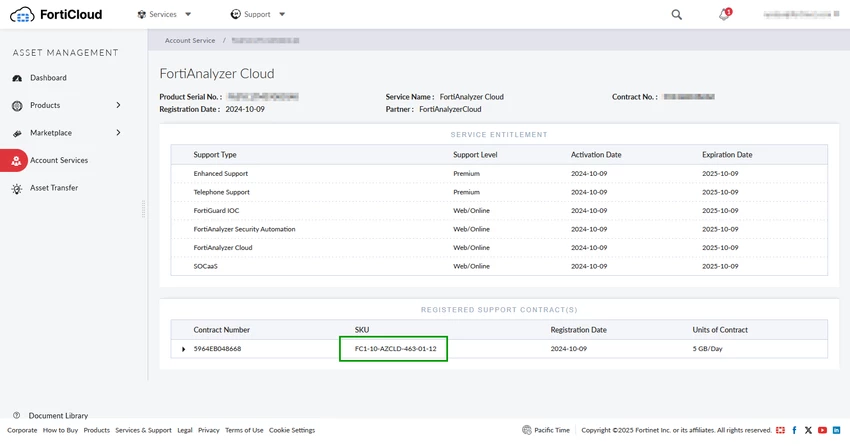Viewport: 850px width, 446px height.
Task: Open the Services dropdown arrow
Action: [x=188, y=15]
